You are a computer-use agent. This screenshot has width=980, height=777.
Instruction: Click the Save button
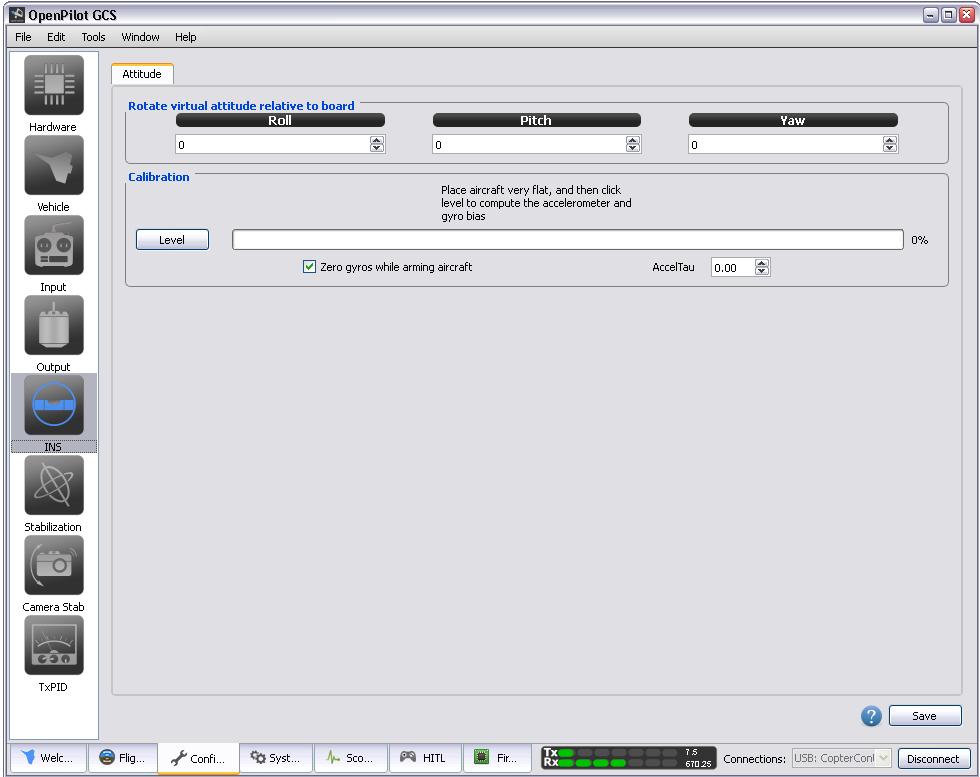[925, 716]
